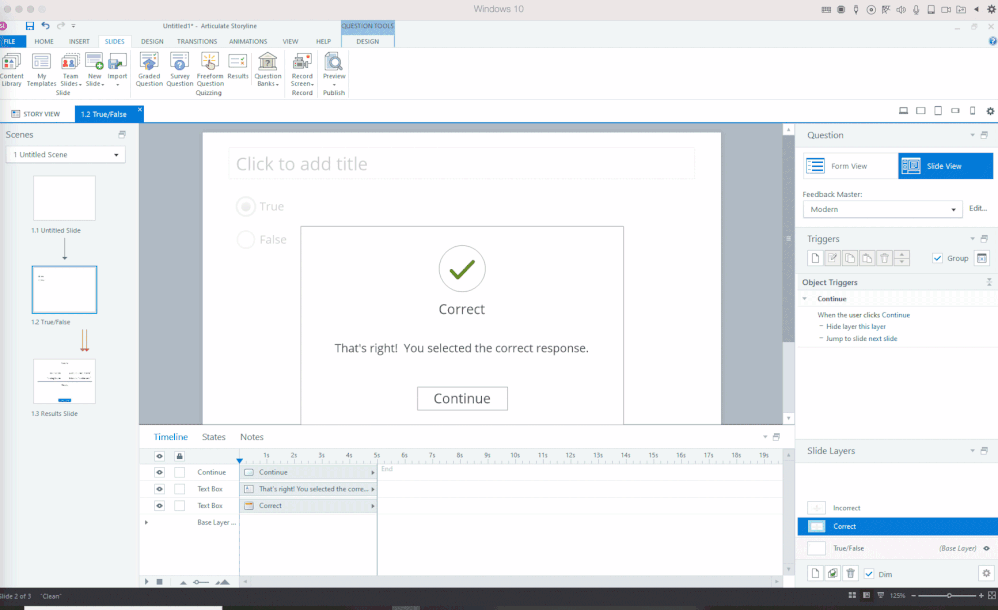The width and height of the screenshot is (998, 610).
Task: Click the 'next slide' trigger link
Action: pyautogui.click(x=883, y=339)
